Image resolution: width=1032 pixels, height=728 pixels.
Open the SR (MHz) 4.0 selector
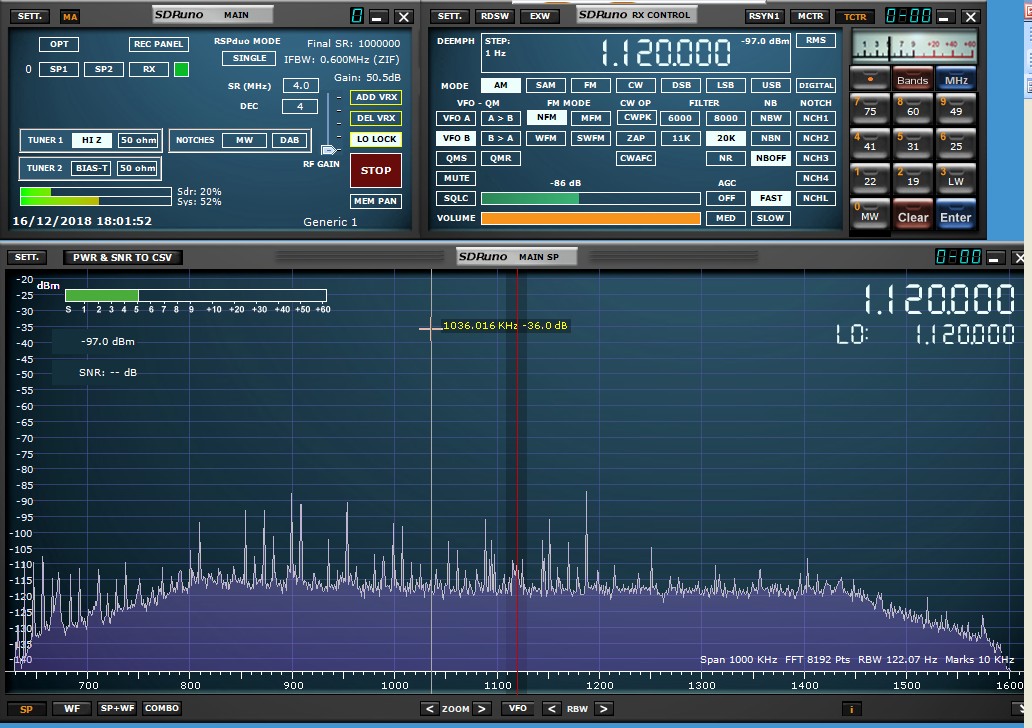pyautogui.click(x=301, y=85)
